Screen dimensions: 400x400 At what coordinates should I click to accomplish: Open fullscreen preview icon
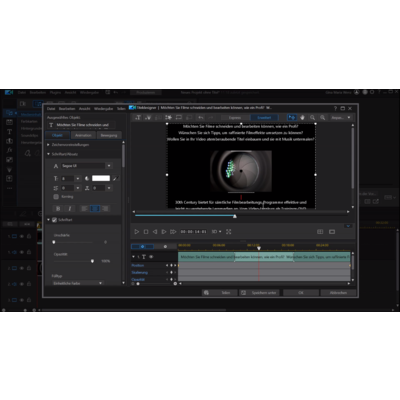coord(229,232)
